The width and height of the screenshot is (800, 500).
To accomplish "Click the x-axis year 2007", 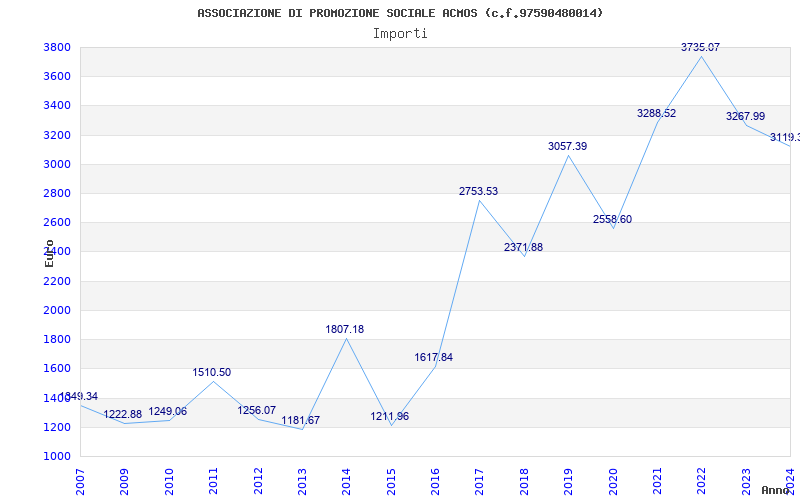I will (x=80, y=482).
